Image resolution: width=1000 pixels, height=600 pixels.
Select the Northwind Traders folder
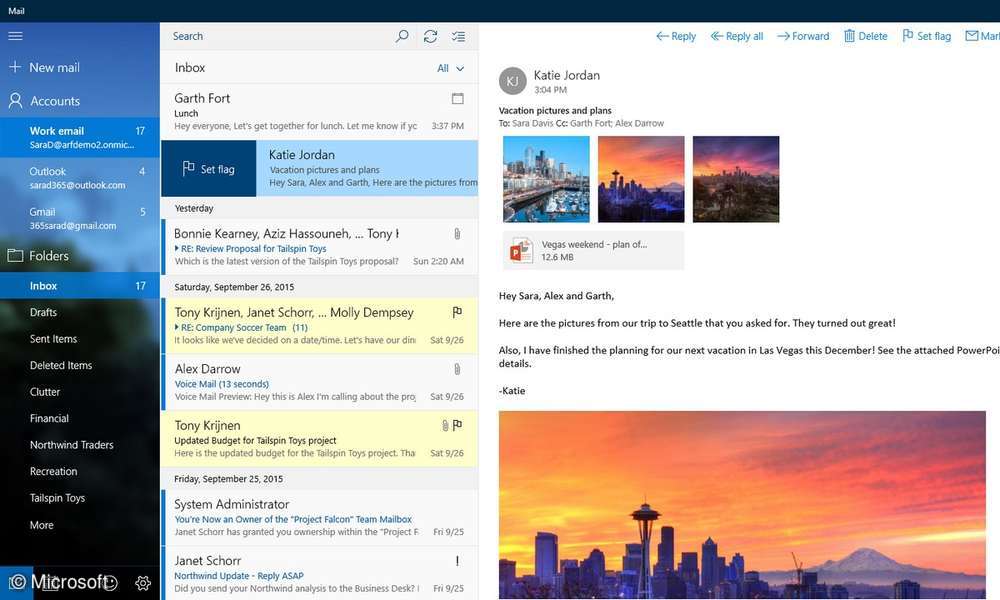click(x=71, y=445)
